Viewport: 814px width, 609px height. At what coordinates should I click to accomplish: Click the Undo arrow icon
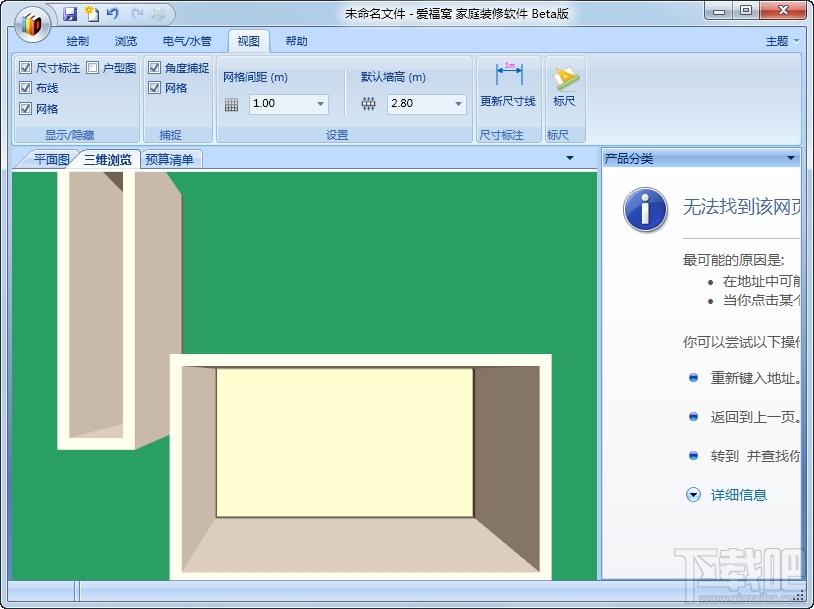tap(113, 13)
